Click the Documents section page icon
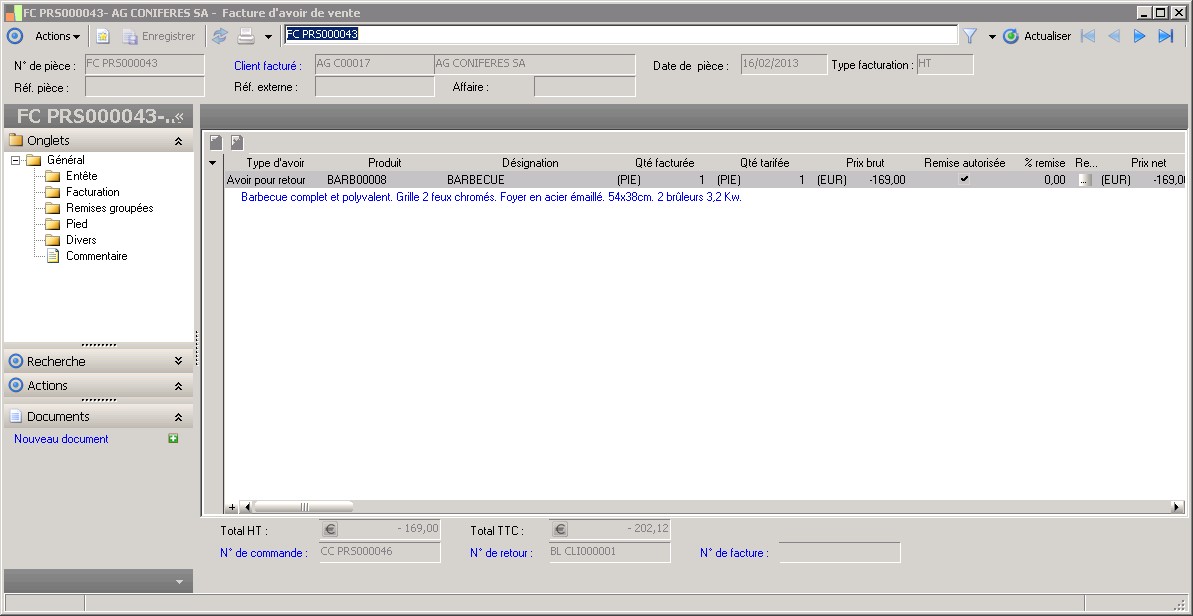1193x616 pixels. 15,417
